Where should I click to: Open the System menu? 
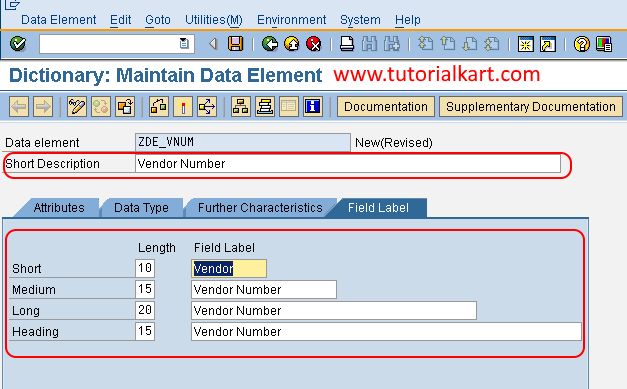pos(360,20)
